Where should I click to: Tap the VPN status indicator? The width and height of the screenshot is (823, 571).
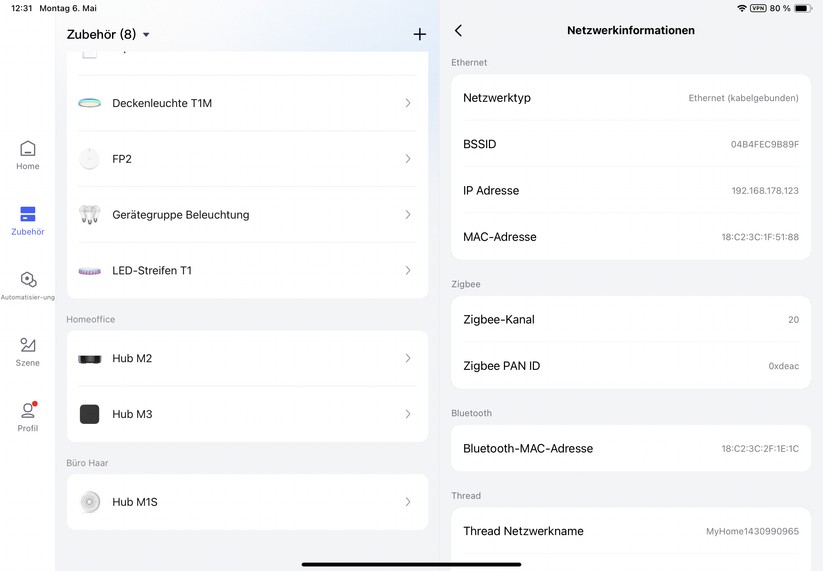pyautogui.click(x=758, y=8)
